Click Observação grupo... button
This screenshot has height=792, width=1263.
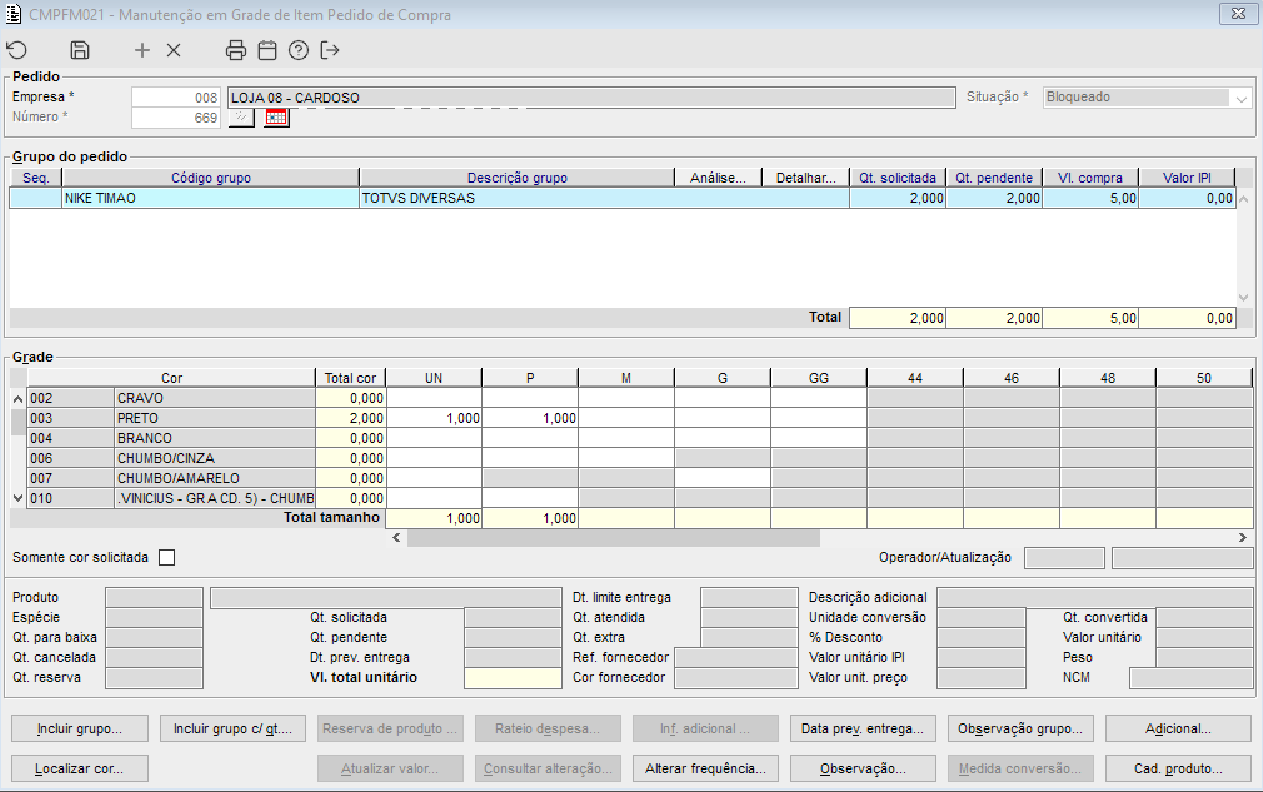click(x=1021, y=729)
